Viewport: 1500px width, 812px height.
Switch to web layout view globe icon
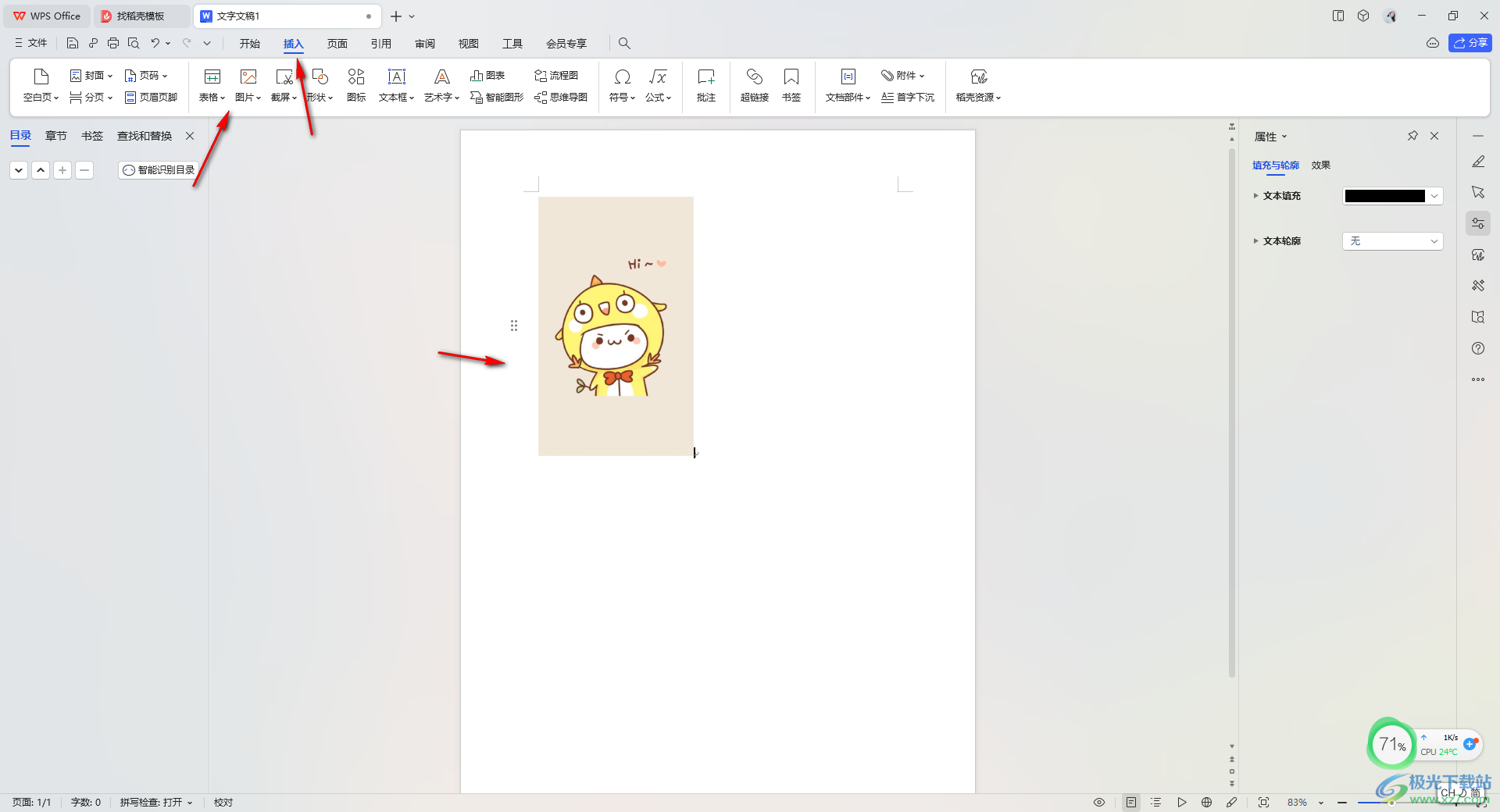point(1207,803)
